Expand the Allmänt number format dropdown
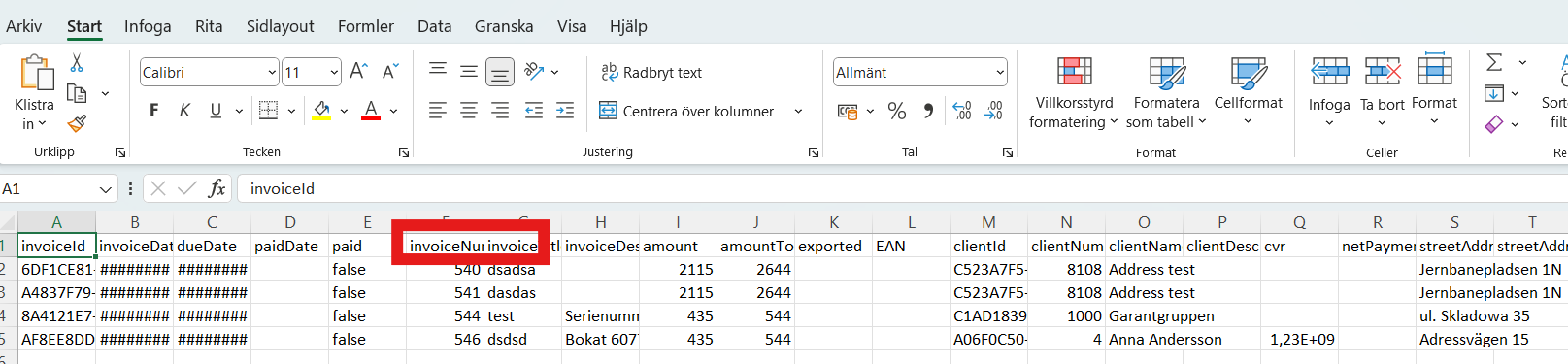The image size is (1568, 364). 1000,72
